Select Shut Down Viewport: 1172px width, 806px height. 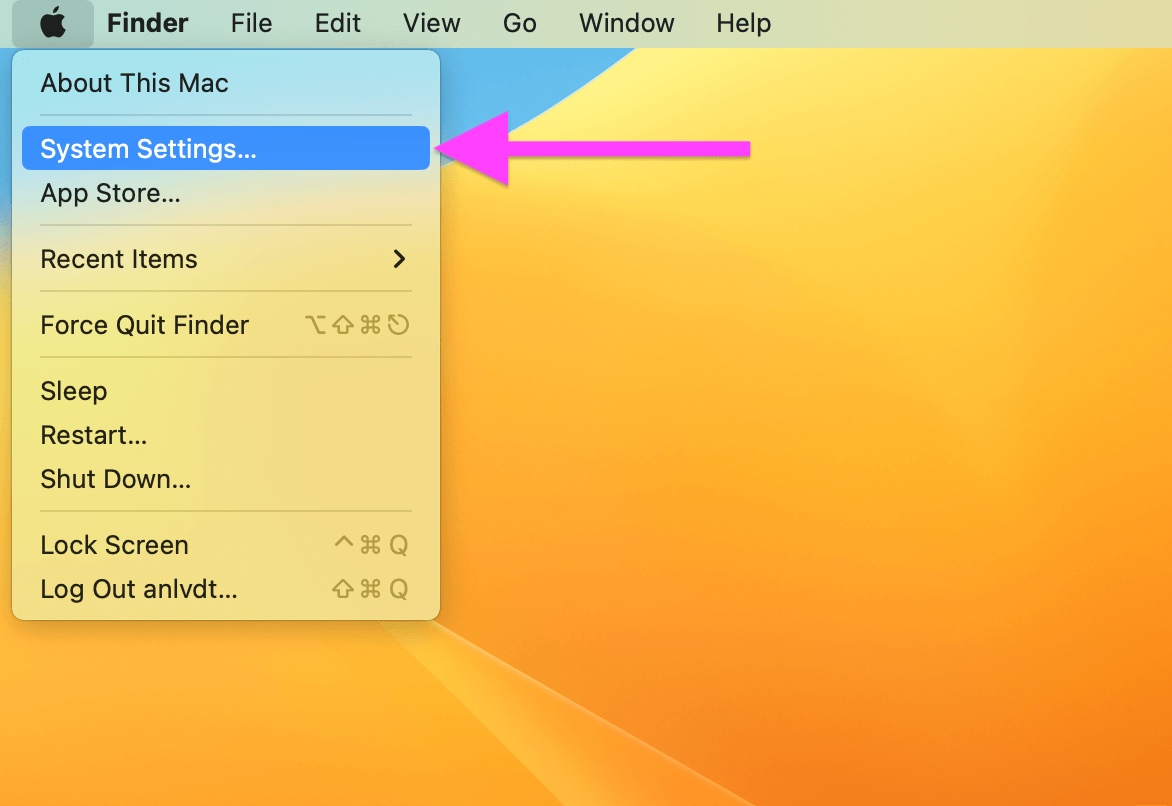115,479
